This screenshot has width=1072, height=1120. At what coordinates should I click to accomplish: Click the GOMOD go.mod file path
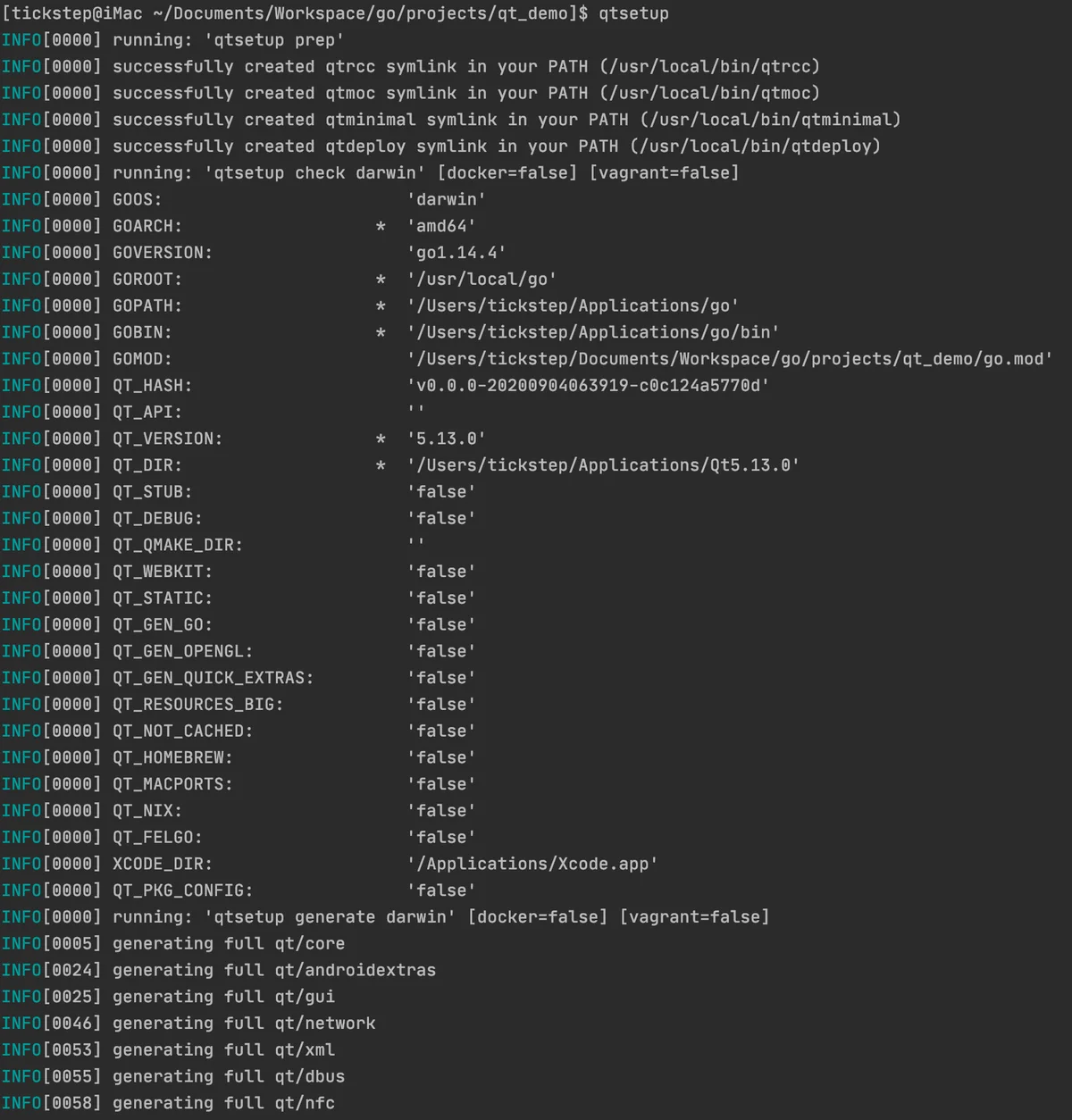click(730, 359)
